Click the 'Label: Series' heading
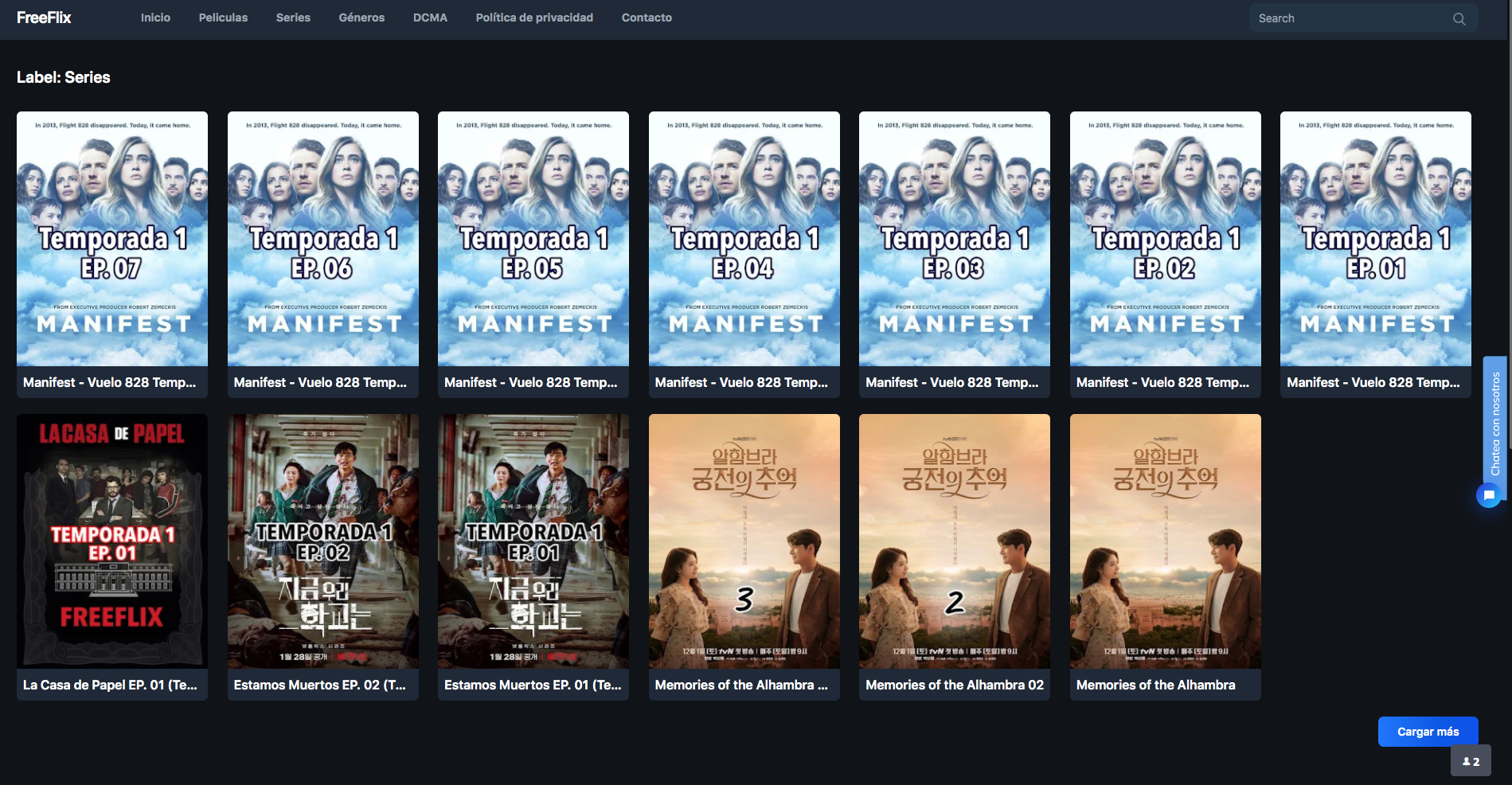1512x785 pixels. [x=64, y=77]
